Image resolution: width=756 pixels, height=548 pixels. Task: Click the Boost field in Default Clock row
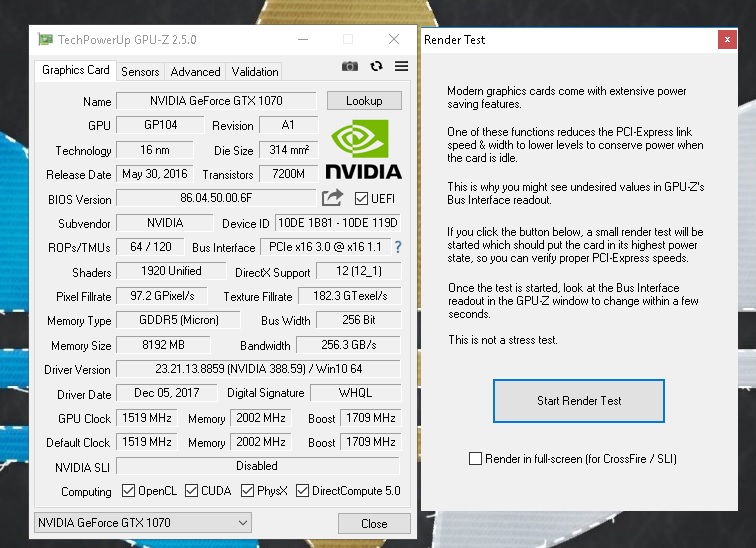click(x=371, y=442)
